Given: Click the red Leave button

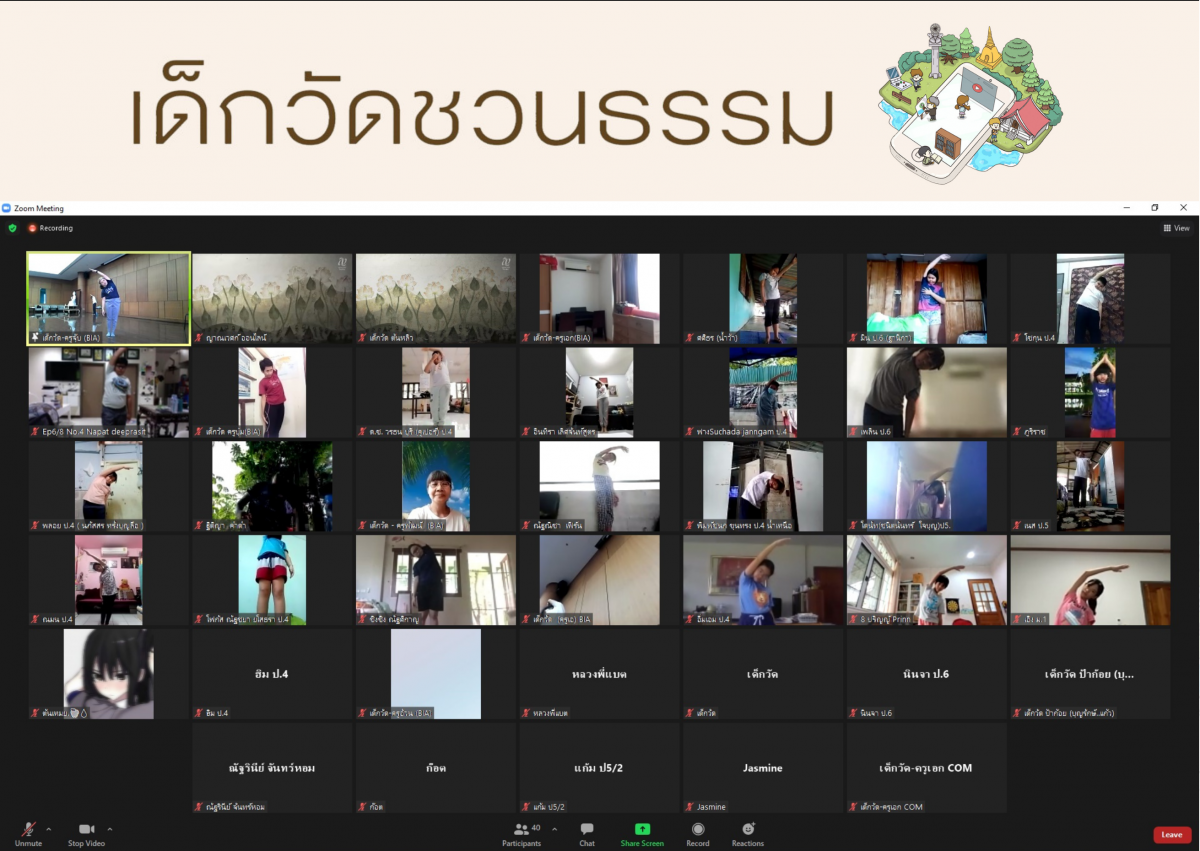Looking at the screenshot, I should point(1171,835).
